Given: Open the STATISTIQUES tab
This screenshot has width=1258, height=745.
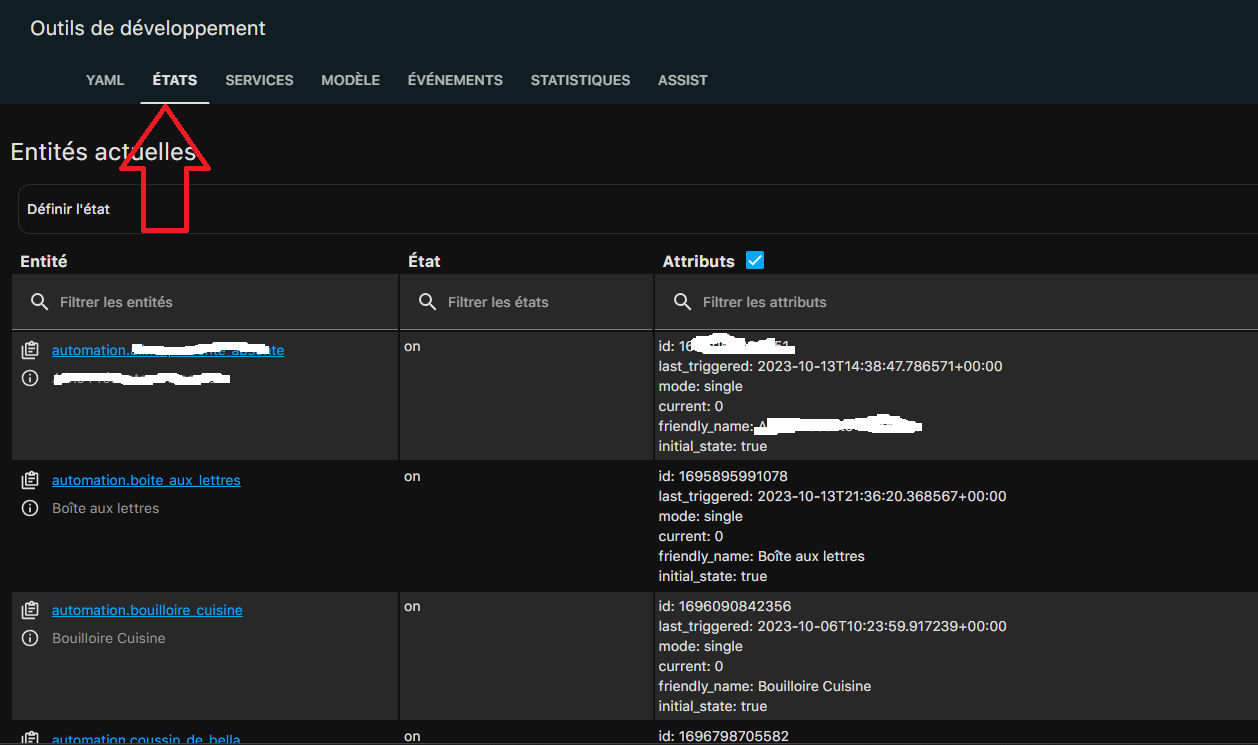Looking at the screenshot, I should 580,80.
